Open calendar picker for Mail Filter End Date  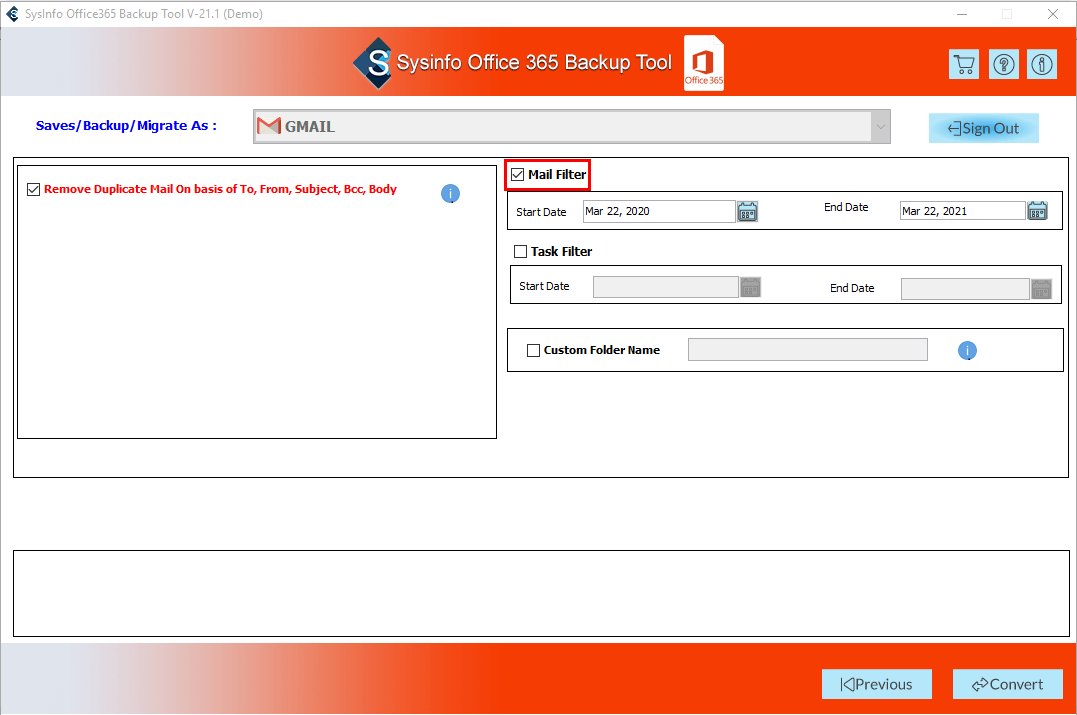click(x=1038, y=211)
